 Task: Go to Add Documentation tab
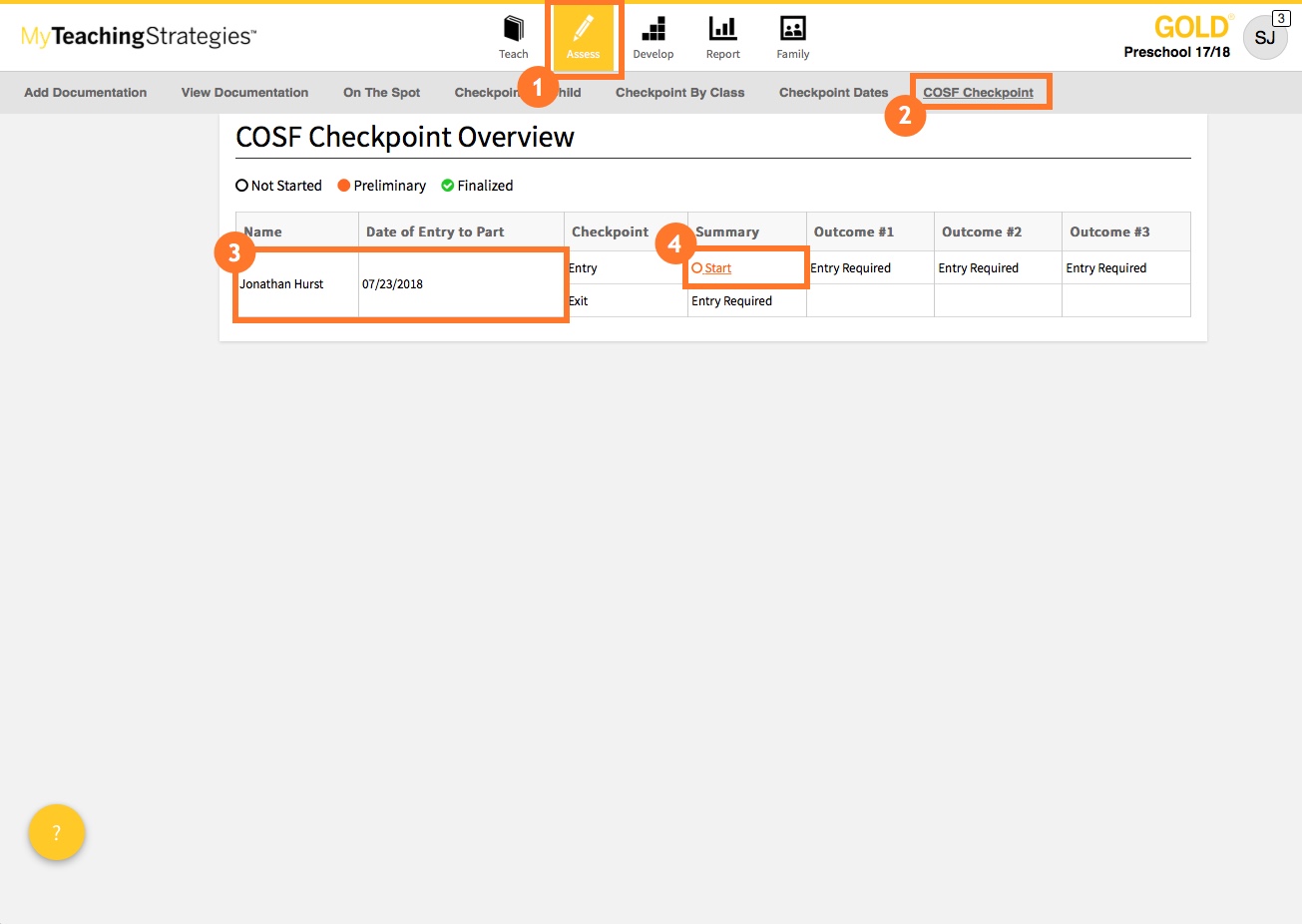point(86,93)
